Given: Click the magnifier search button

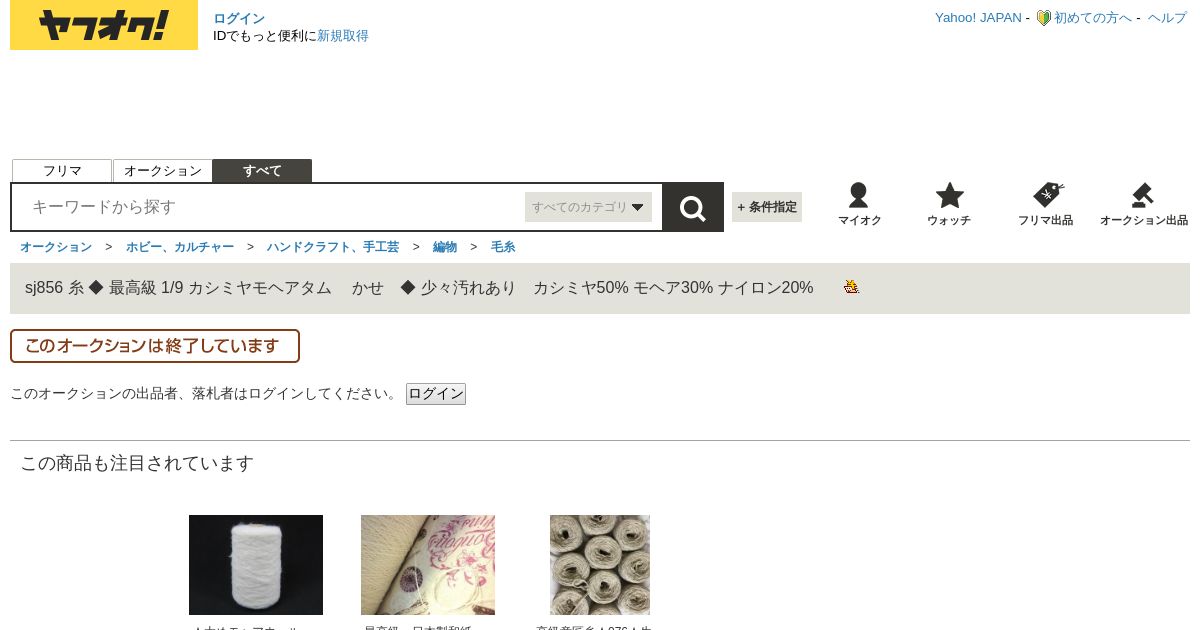Looking at the screenshot, I should pyautogui.click(x=693, y=207).
